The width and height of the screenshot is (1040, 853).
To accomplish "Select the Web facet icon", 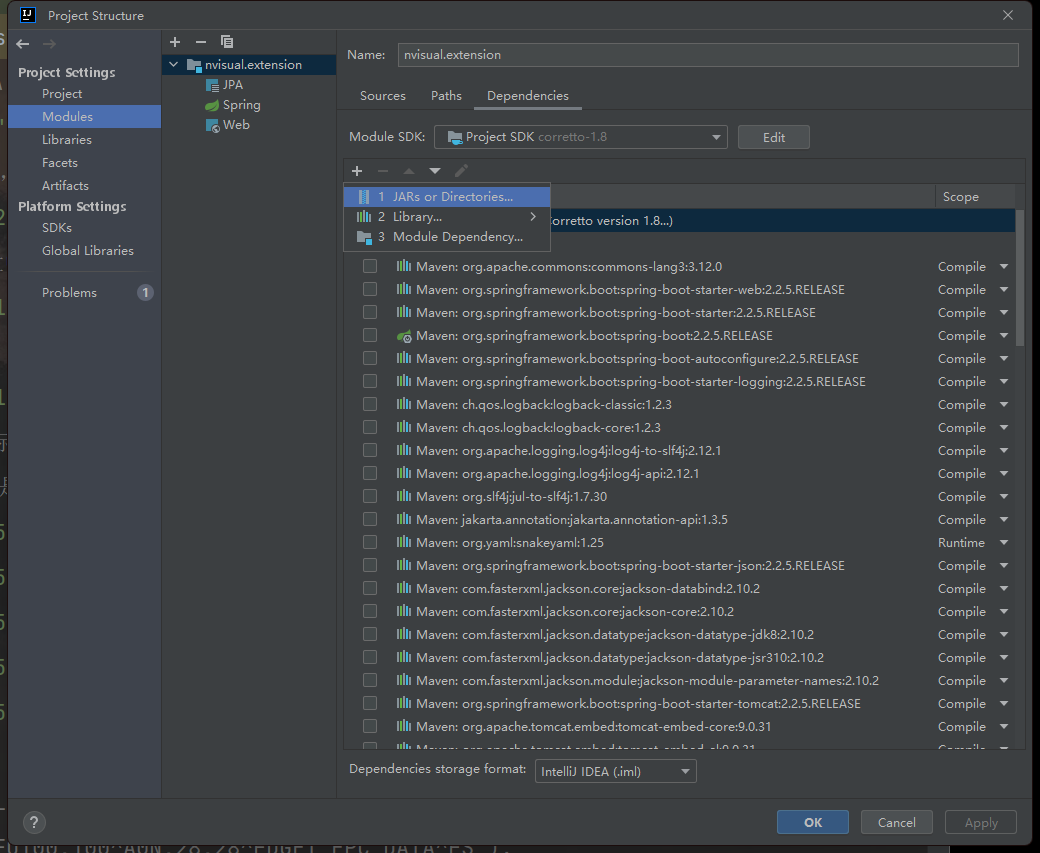I will (212, 125).
